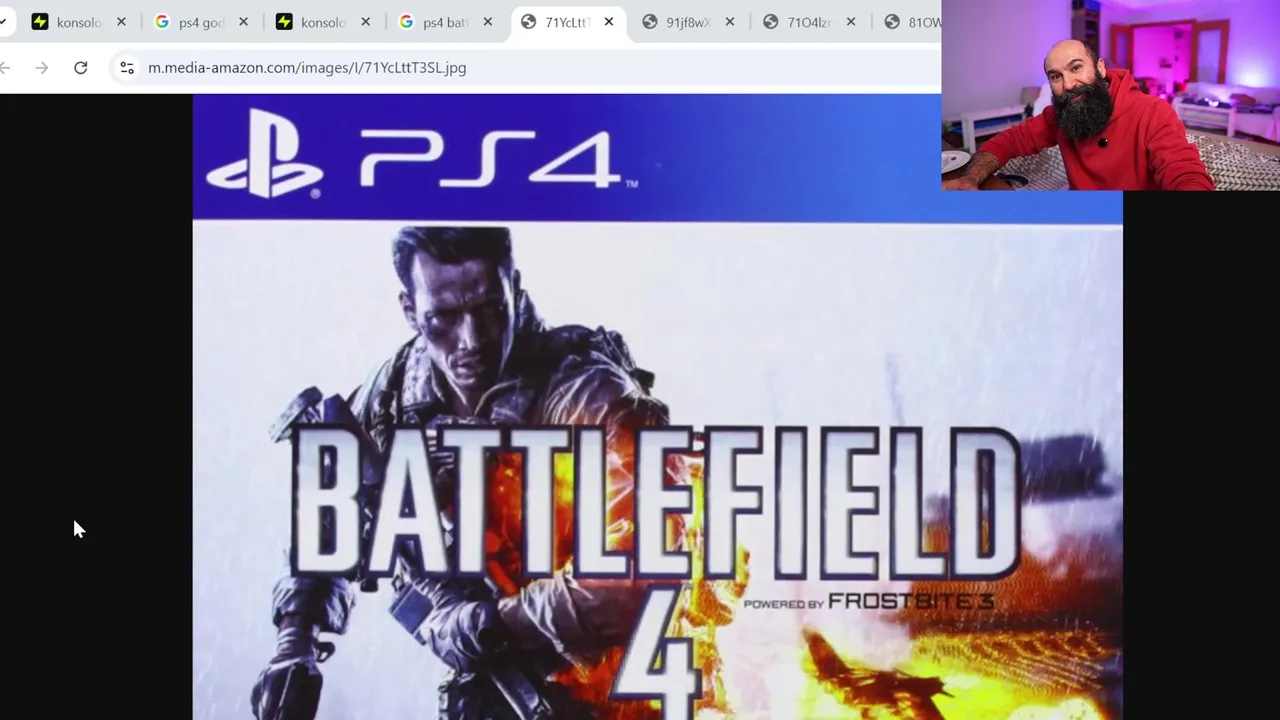The image size is (1280, 720).
Task: Click the address bar URL m.media-amazon.com
Action: coord(307,68)
